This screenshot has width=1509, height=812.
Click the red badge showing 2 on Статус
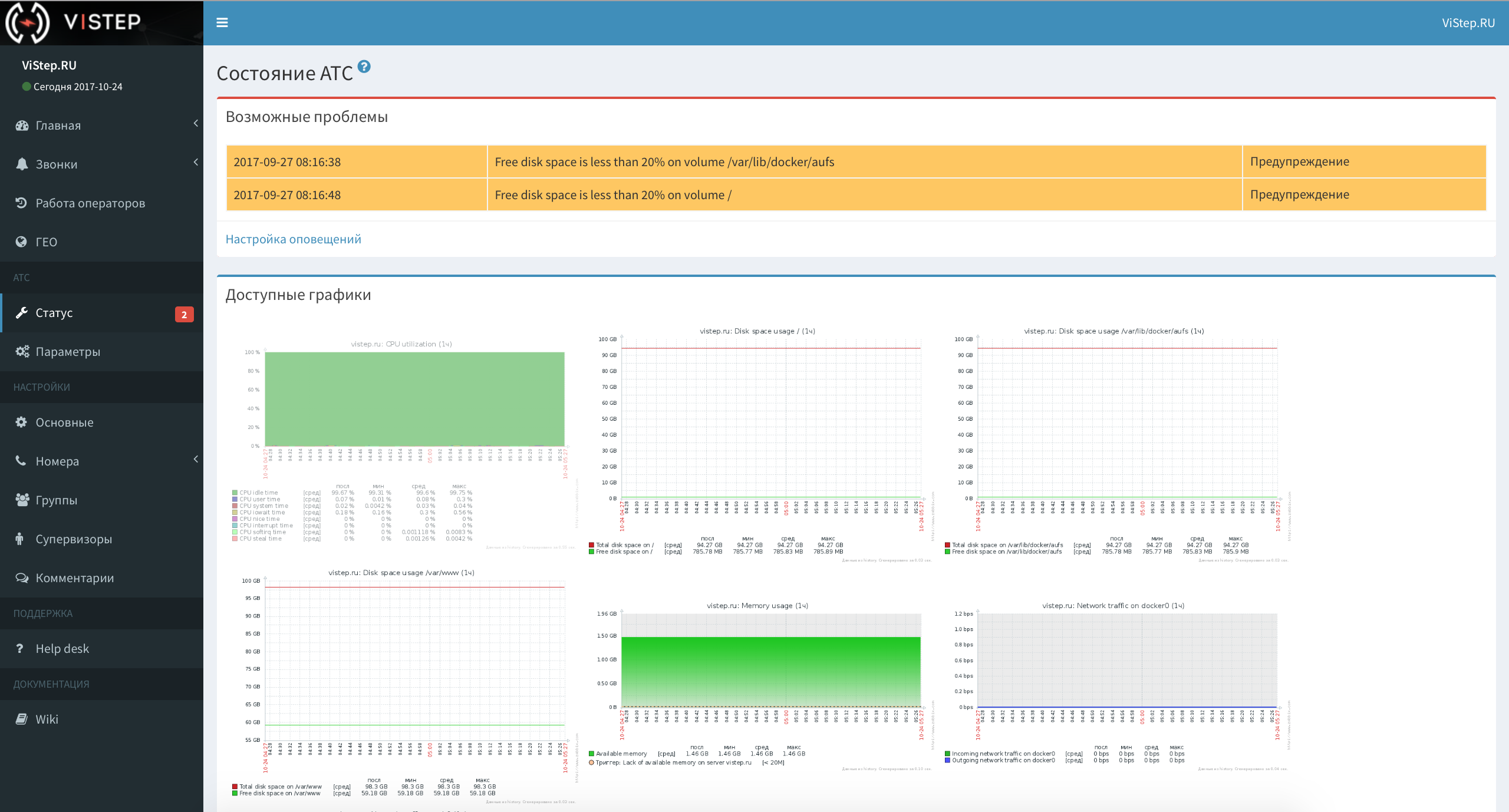click(x=184, y=314)
